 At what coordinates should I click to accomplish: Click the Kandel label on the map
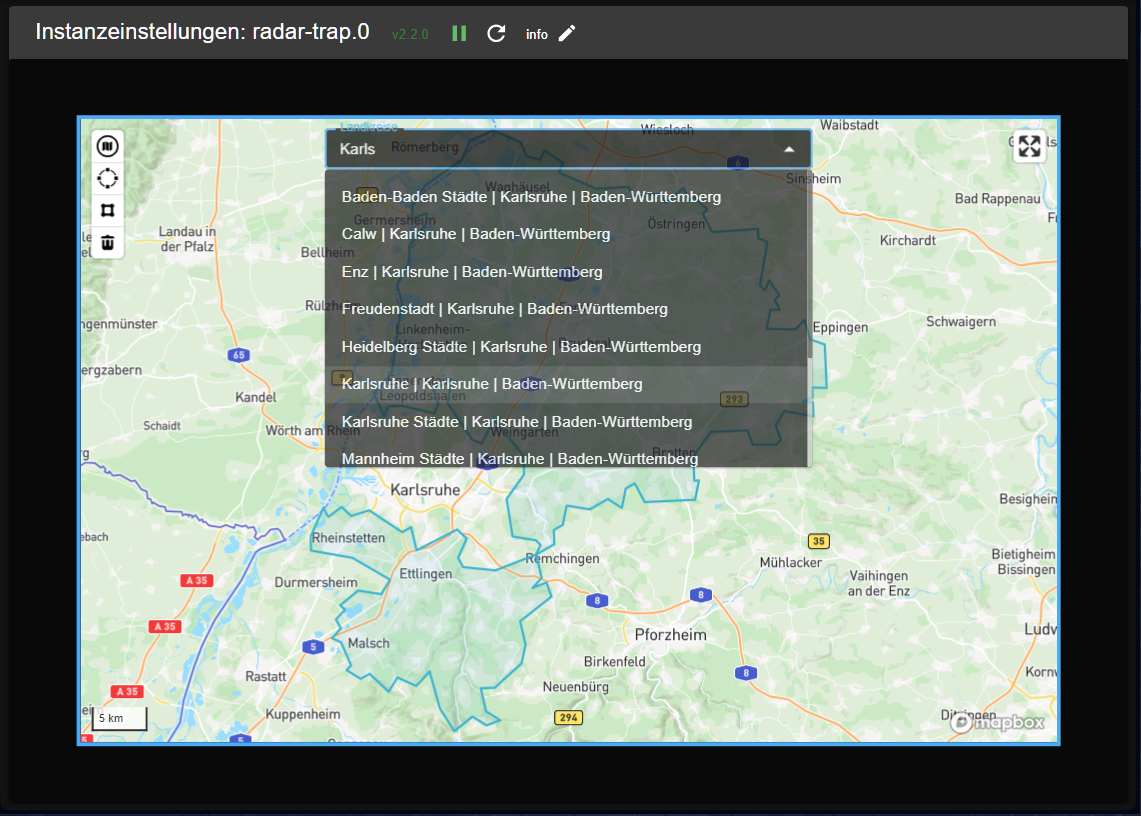255,397
